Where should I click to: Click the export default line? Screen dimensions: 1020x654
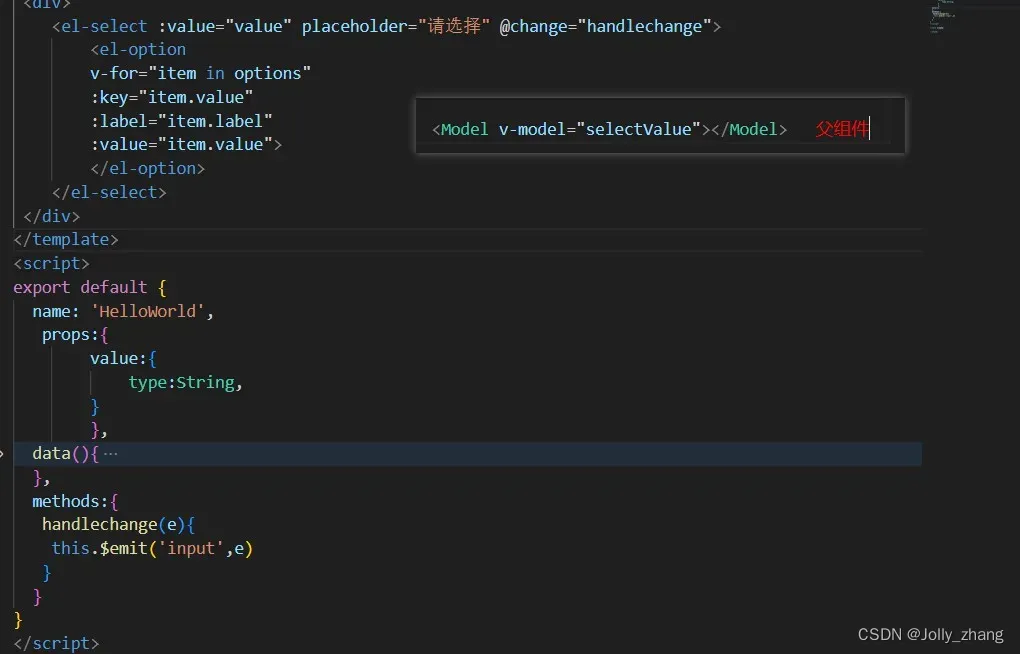(x=90, y=287)
